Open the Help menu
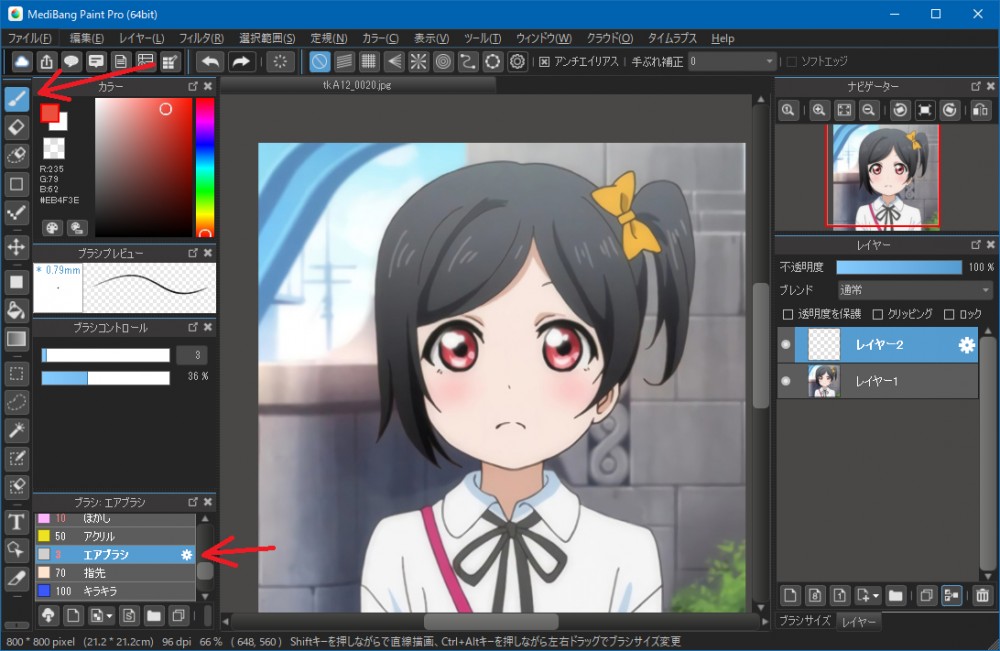This screenshot has height=651, width=1000. 723,38
